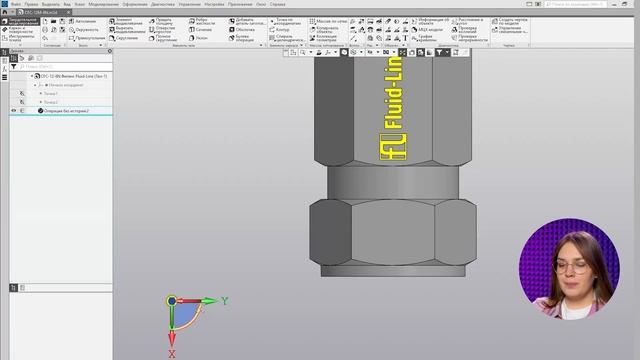Open the filter dropdown arrow in view toolbar
The width and height of the screenshot is (640, 360).
point(447,52)
